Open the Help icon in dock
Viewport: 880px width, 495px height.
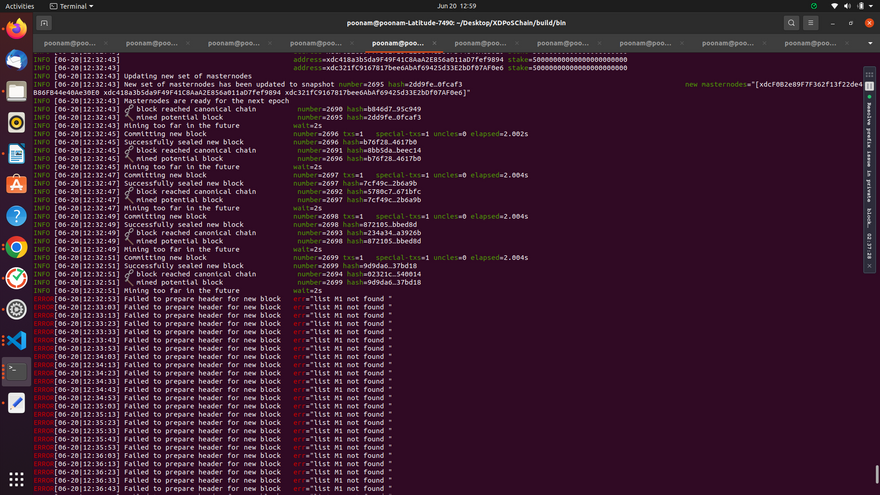[16, 216]
